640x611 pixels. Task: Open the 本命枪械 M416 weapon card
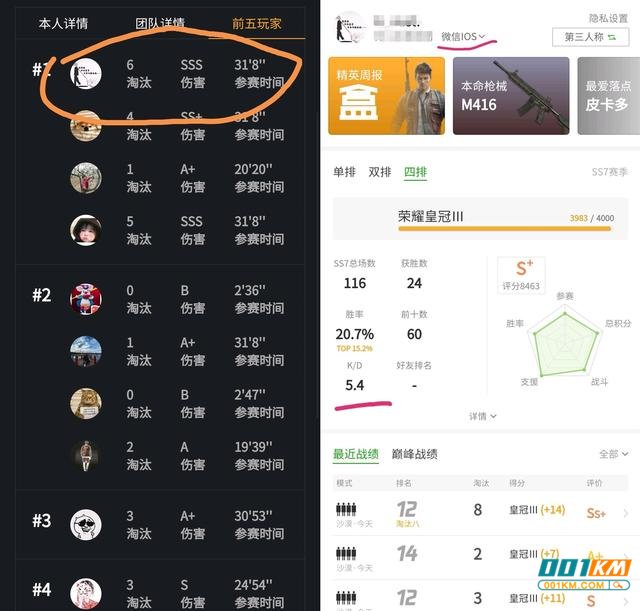tap(511, 96)
